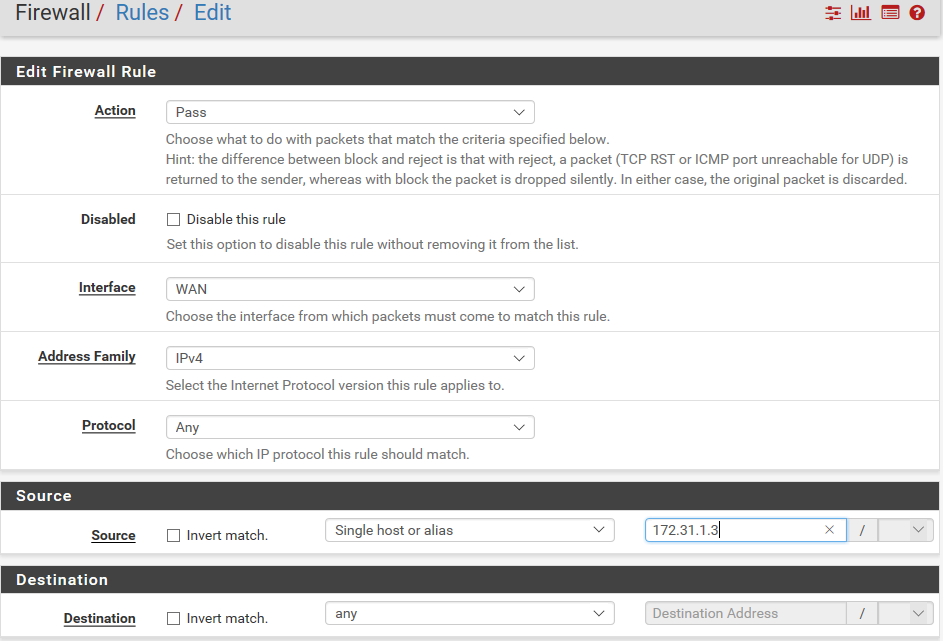Image resolution: width=943 pixels, height=641 pixels.
Task: Open the Single host or alias dropdown
Action: click(x=469, y=530)
